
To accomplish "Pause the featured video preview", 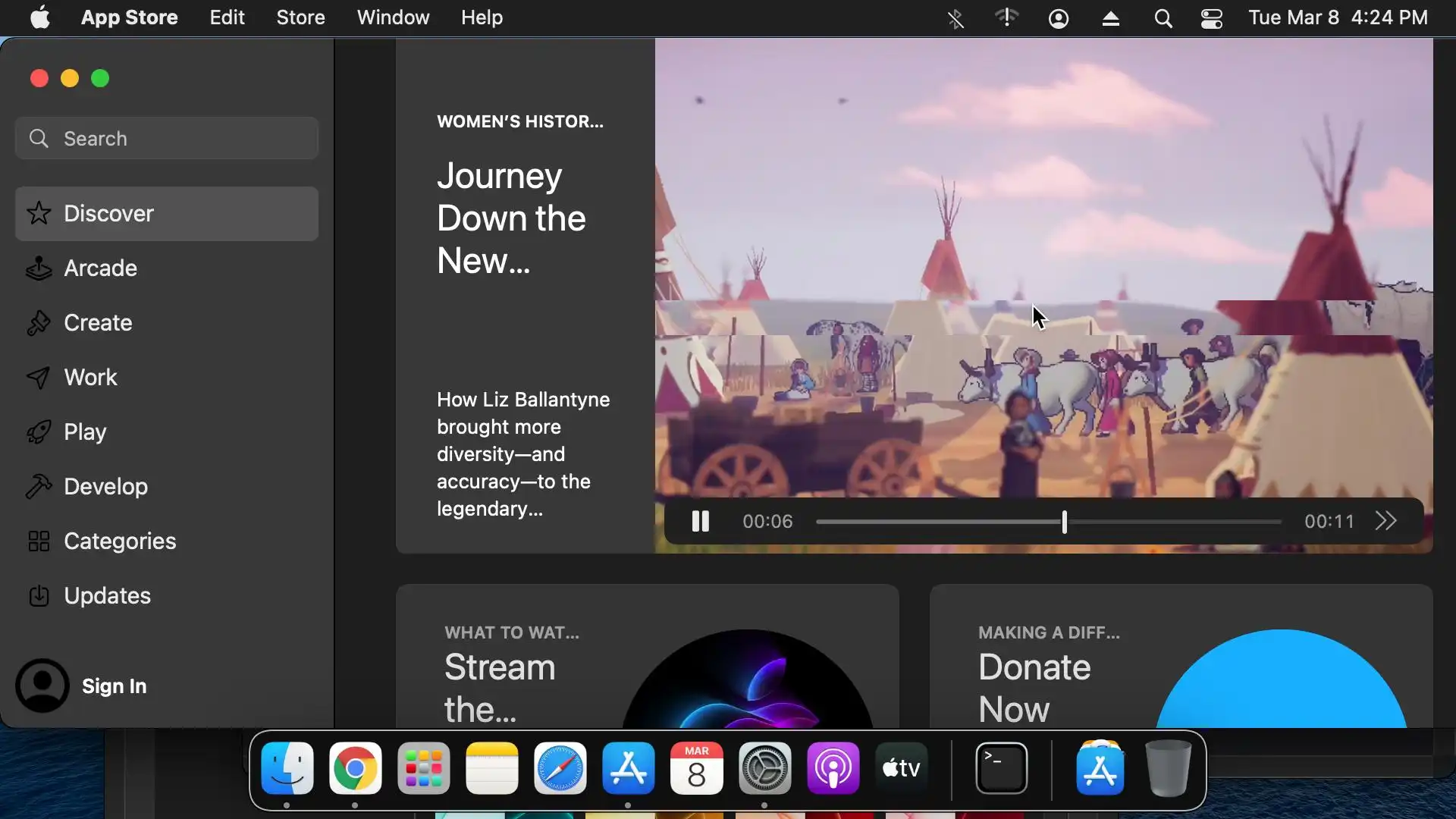I will click(700, 522).
